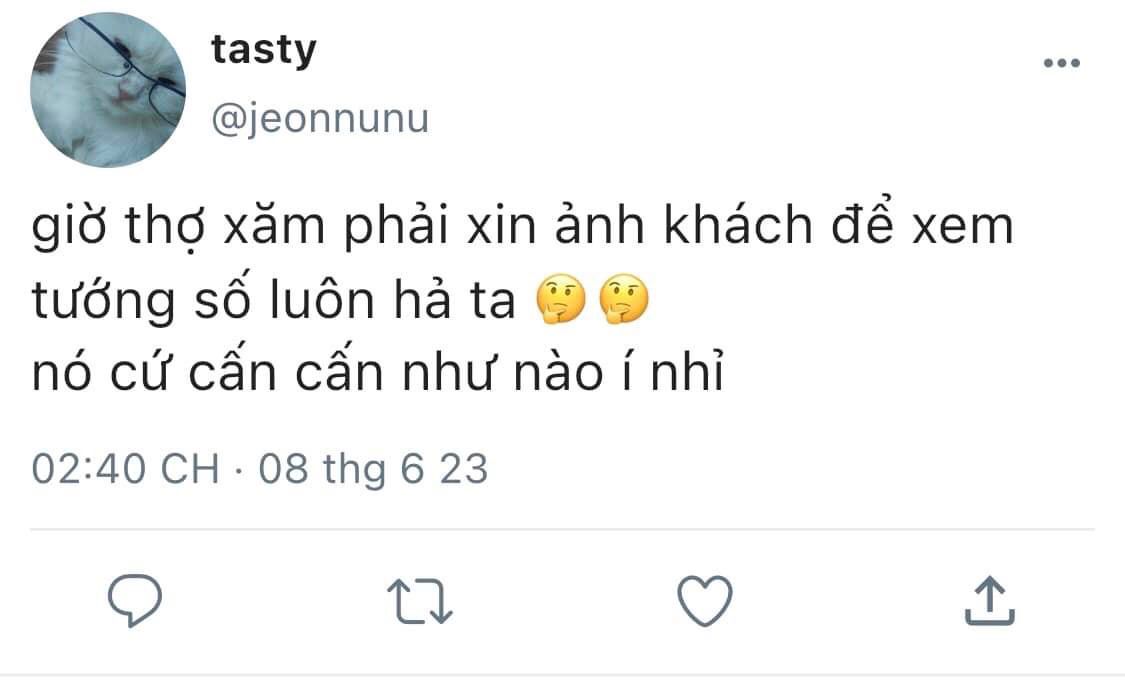
Task: Open the three-dot more options menu
Action: click(x=1062, y=63)
